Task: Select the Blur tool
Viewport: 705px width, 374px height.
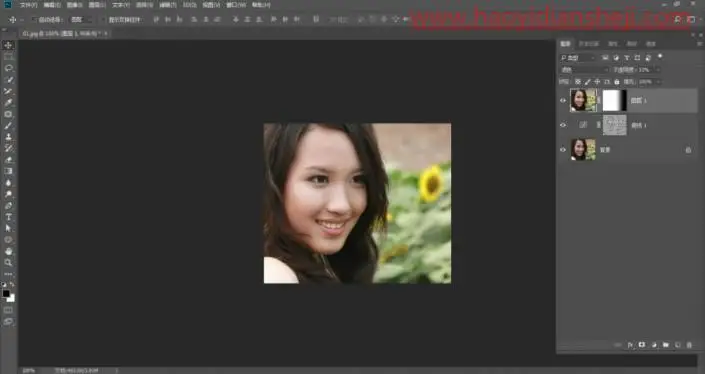Action: pos(8,183)
